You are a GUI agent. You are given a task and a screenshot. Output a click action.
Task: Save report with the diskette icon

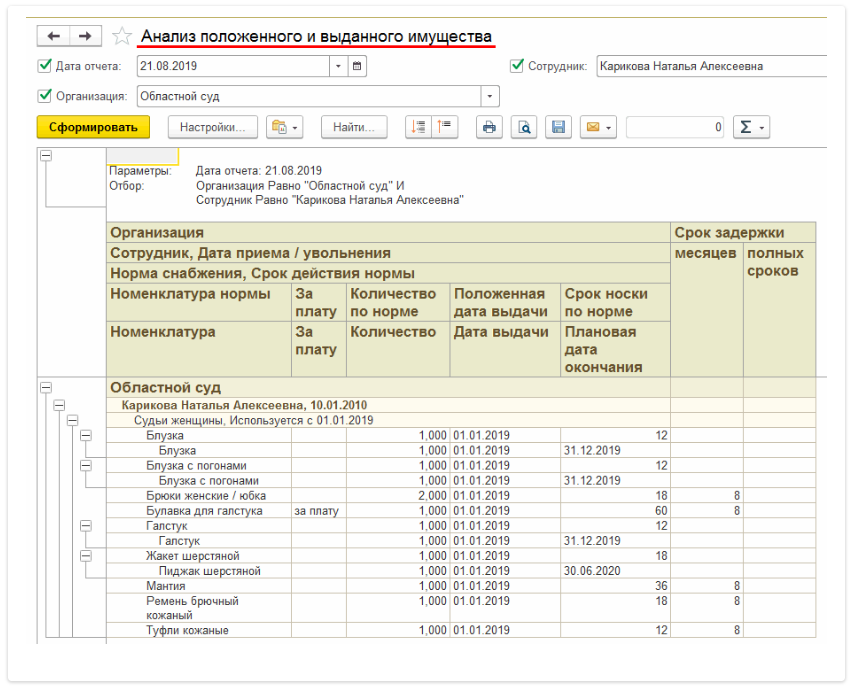coord(559,127)
